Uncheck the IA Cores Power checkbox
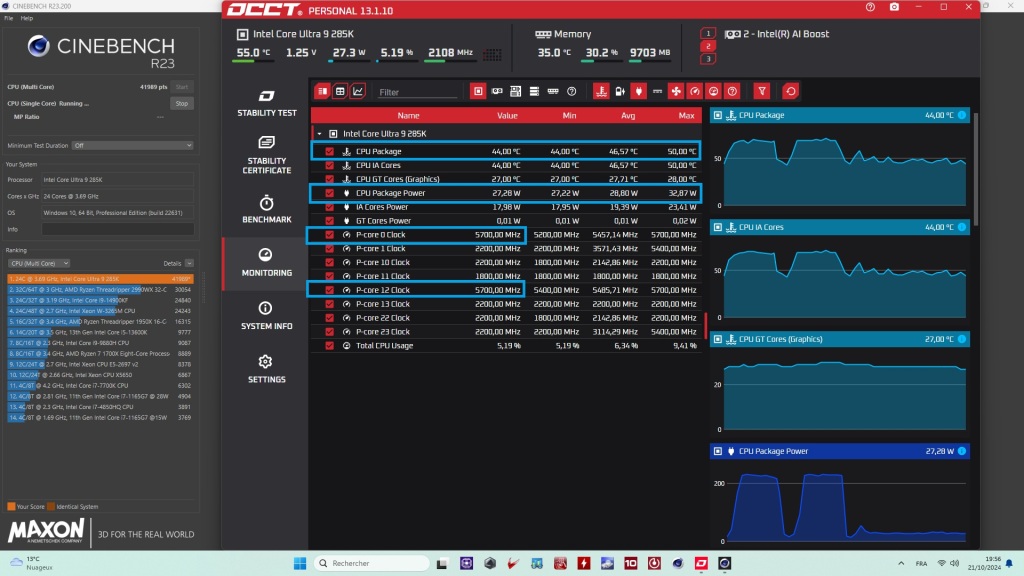This screenshot has width=1024, height=576. coord(329,207)
